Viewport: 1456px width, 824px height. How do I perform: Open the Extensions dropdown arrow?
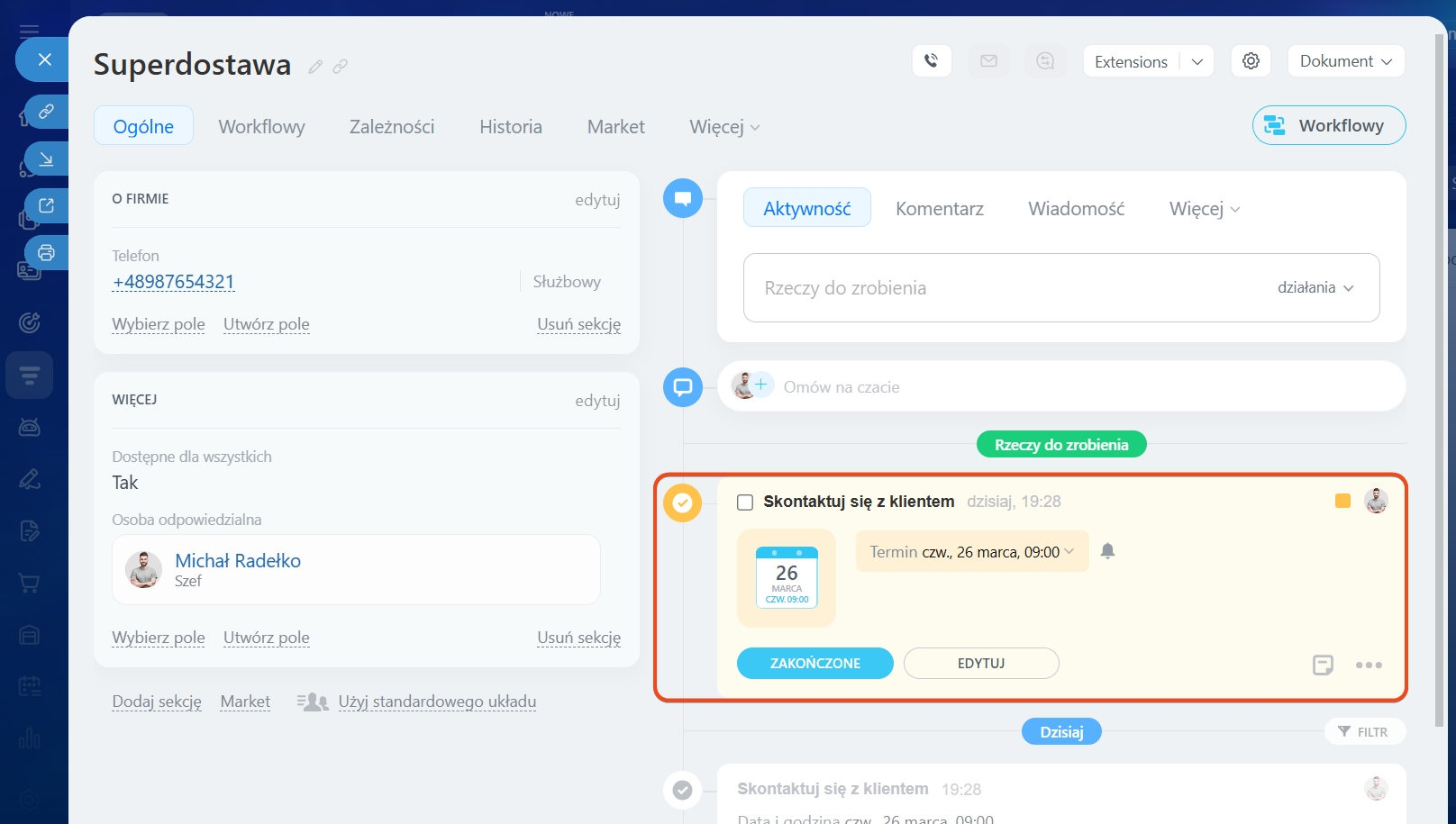tap(1197, 62)
